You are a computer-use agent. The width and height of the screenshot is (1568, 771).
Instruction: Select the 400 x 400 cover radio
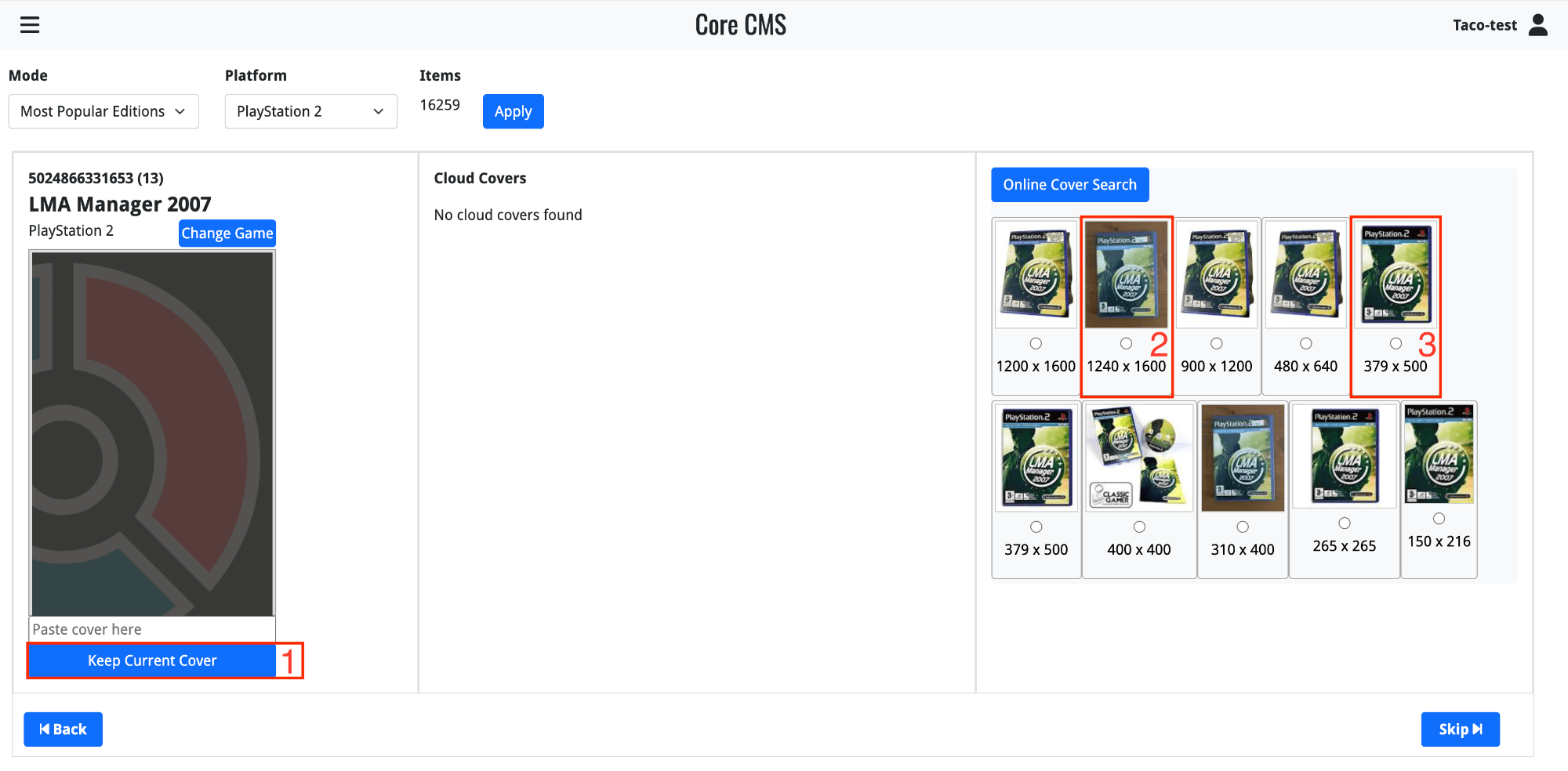(x=1139, y=527)
